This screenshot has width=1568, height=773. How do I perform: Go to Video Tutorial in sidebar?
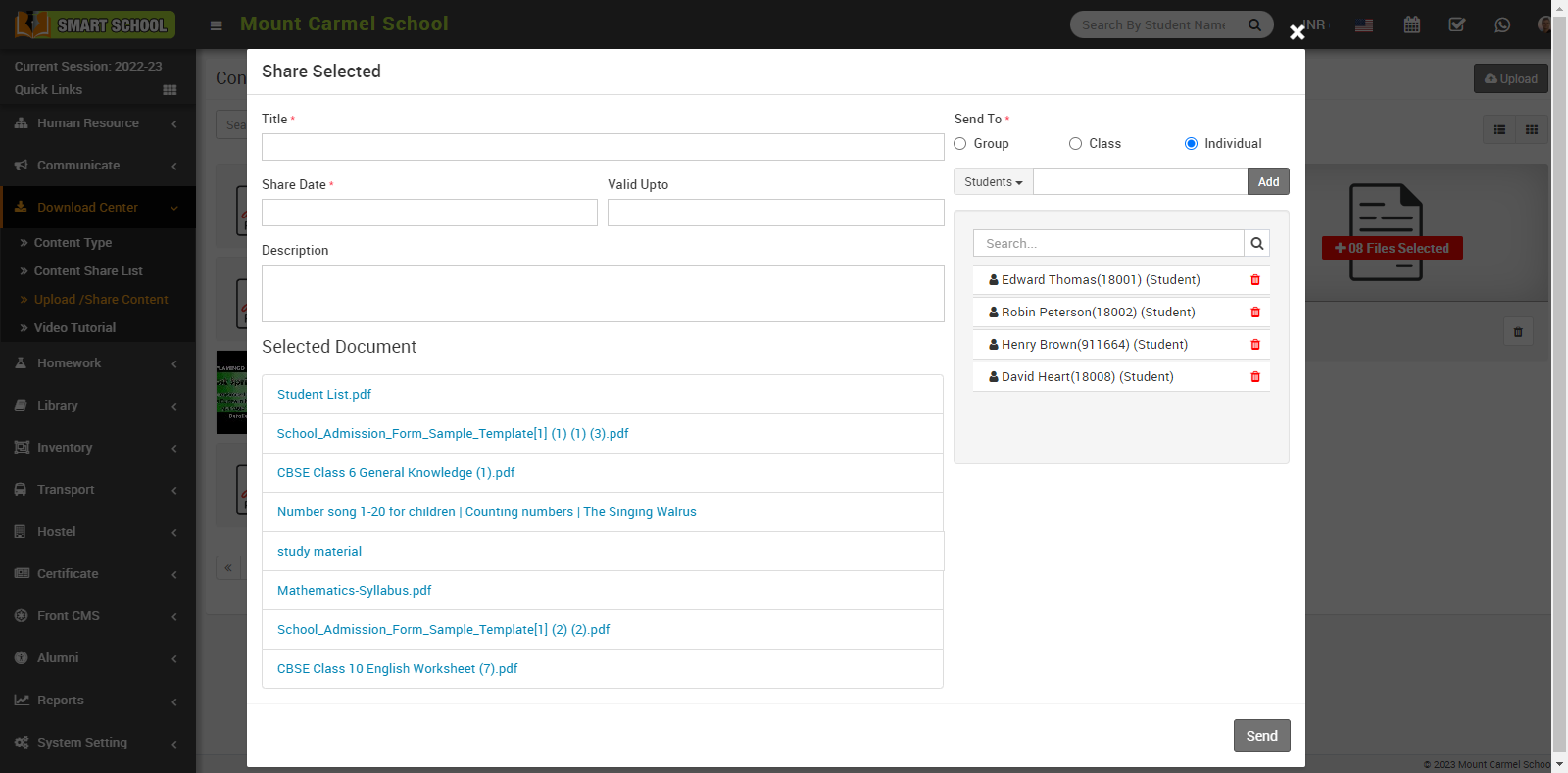point(74,328)
